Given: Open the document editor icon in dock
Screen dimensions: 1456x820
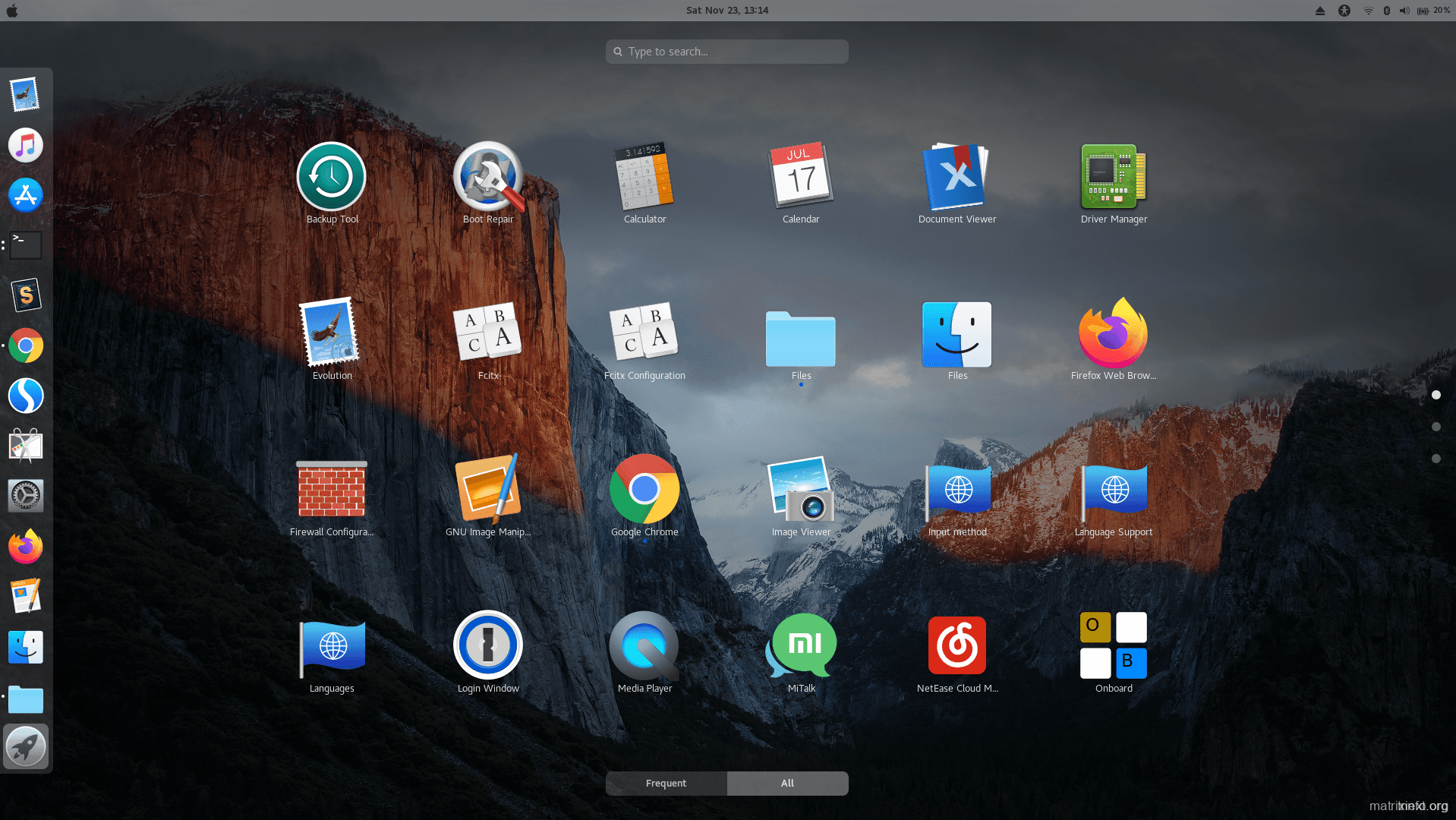Looking at the screenshot, I should [25, 597].
